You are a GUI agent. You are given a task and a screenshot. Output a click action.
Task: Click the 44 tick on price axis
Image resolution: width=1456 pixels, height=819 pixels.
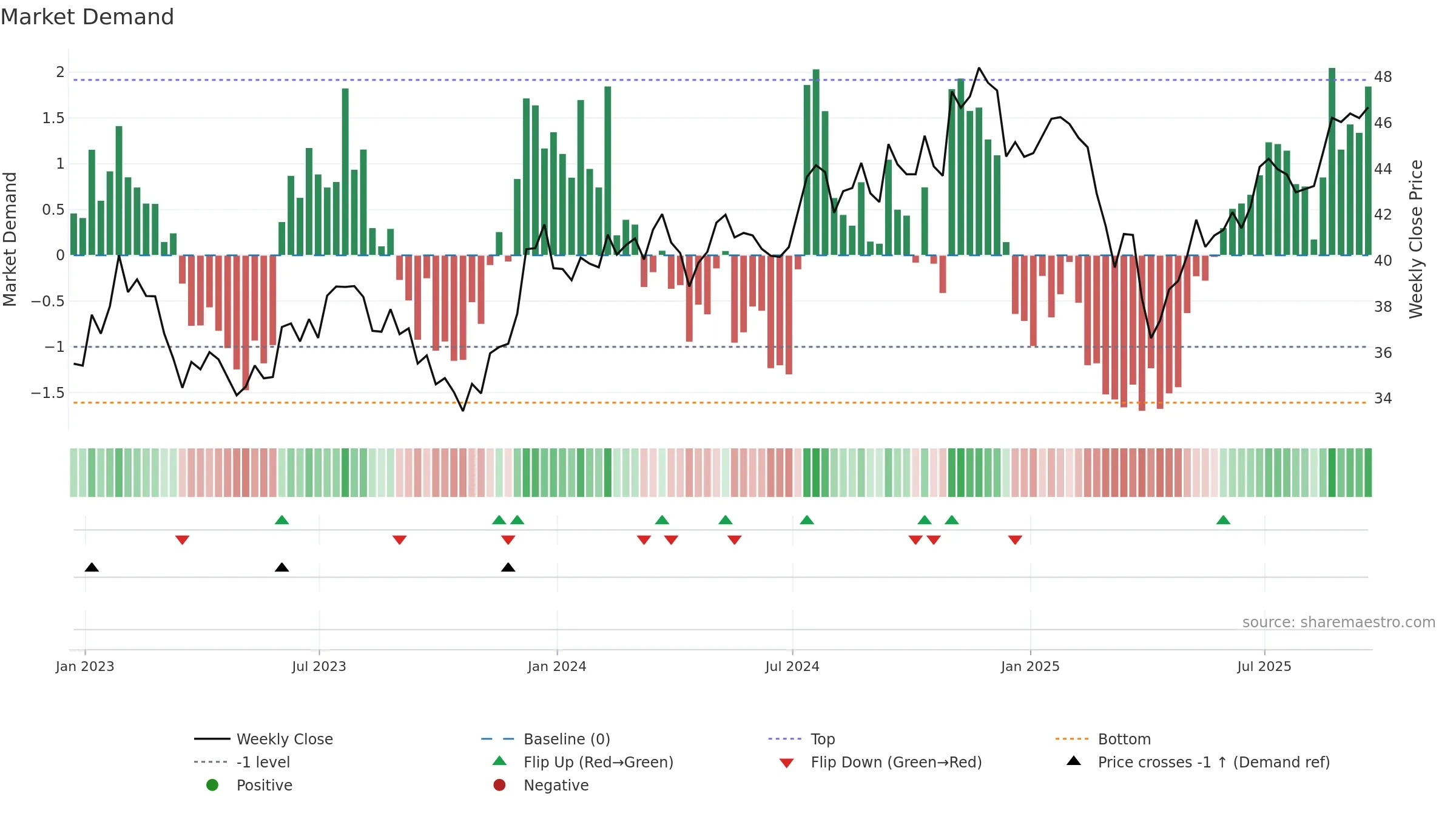coord(1383,169)
